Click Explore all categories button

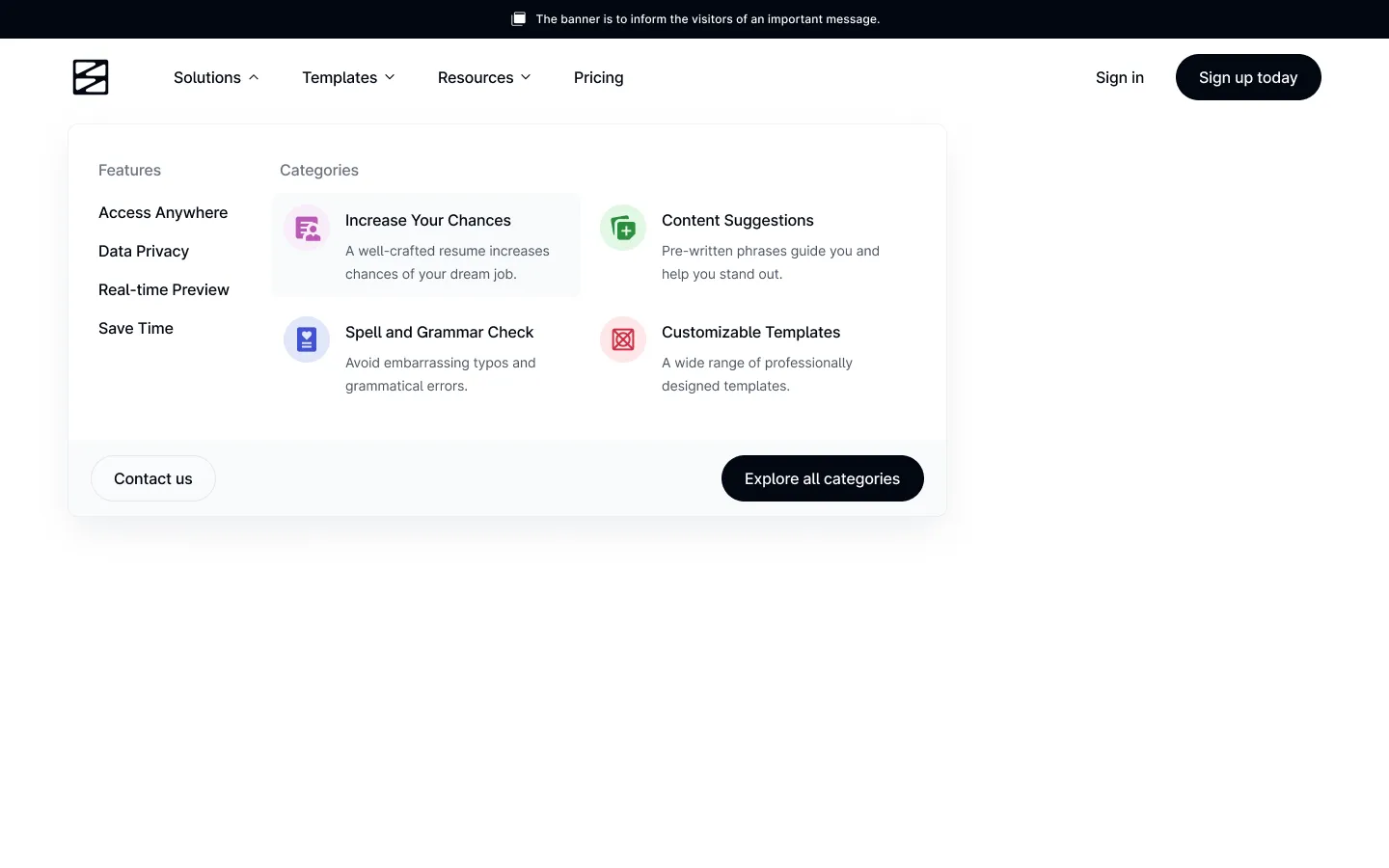click(823, 478)
